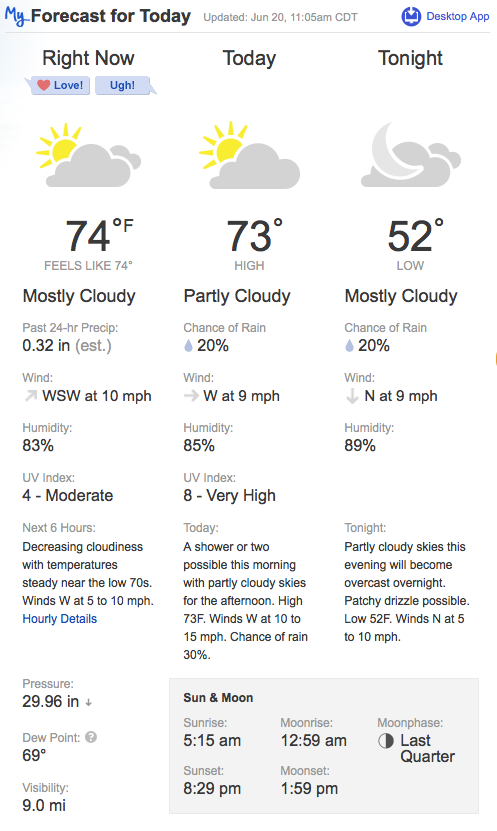The image size is (497, 831).
Task: Click the Tonight north wind arrow icon
Action: click(x=352, y=396)
